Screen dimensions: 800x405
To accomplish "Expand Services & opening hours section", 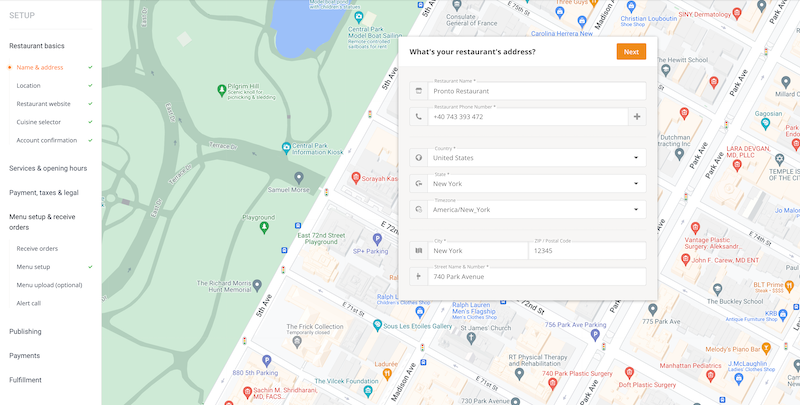I will tap(48, 168).
